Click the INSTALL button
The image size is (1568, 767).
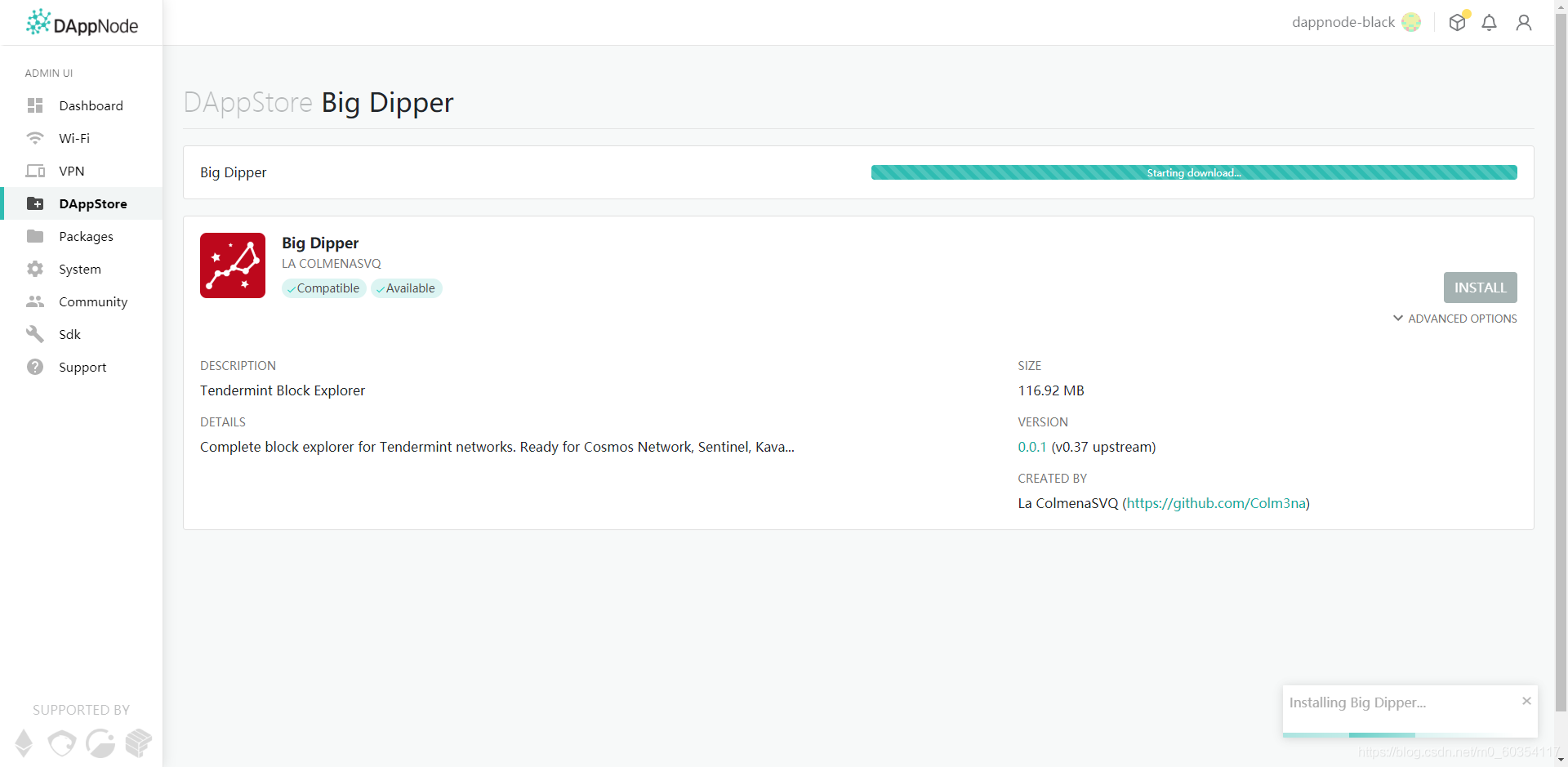pos(1481,288)
